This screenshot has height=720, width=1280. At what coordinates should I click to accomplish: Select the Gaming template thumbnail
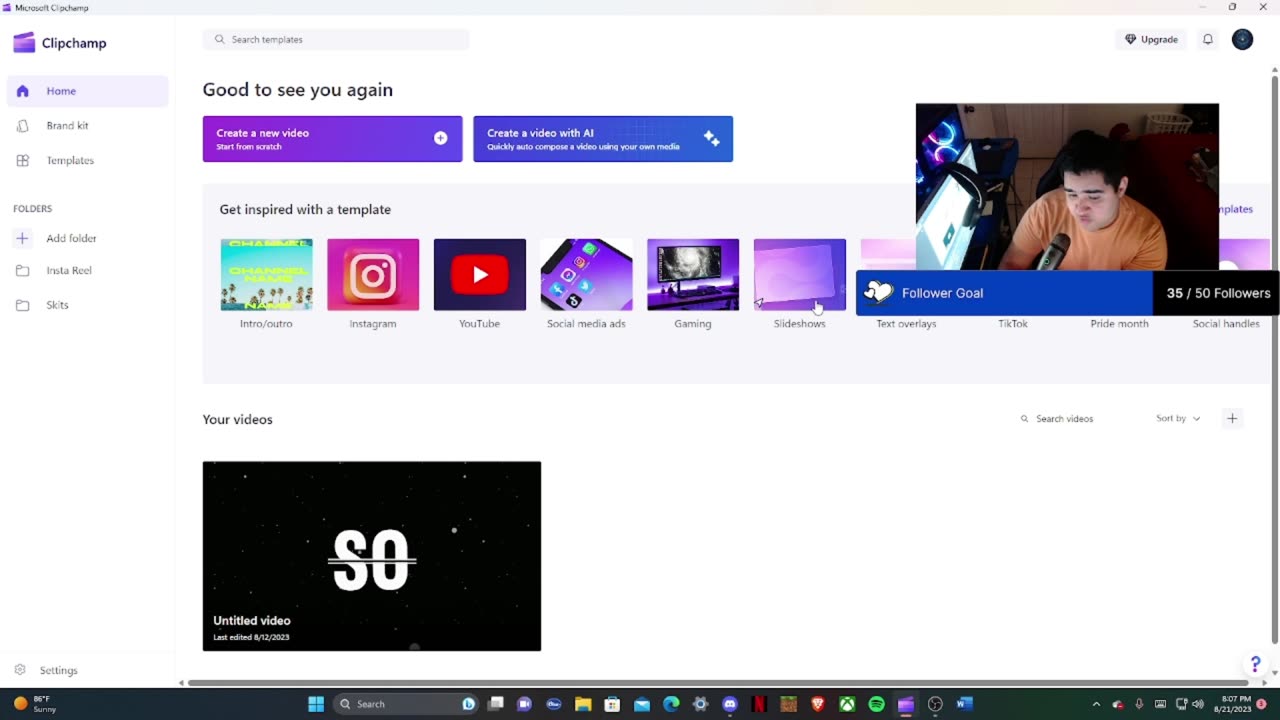693,275
